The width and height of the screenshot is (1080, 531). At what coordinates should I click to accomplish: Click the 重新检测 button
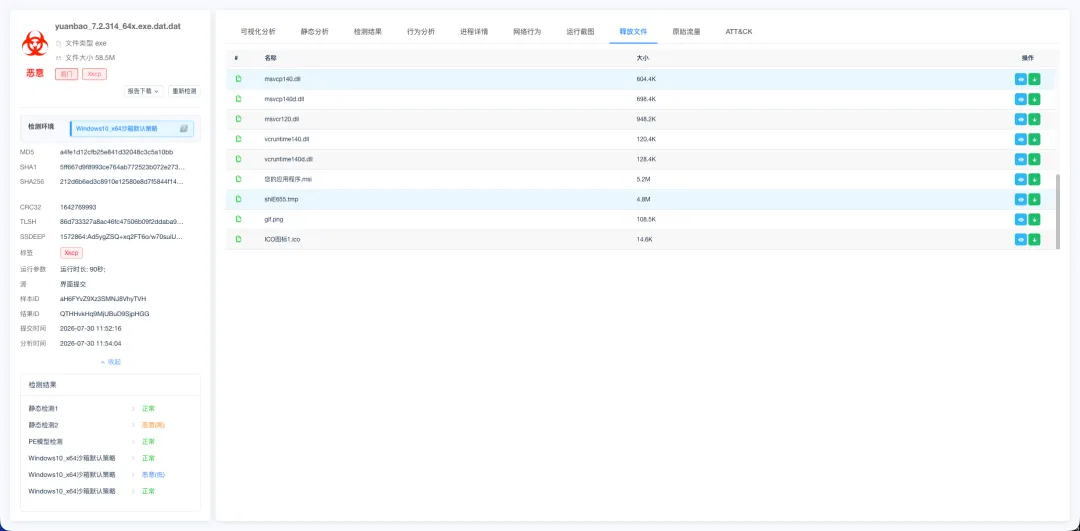click(184, 91)
